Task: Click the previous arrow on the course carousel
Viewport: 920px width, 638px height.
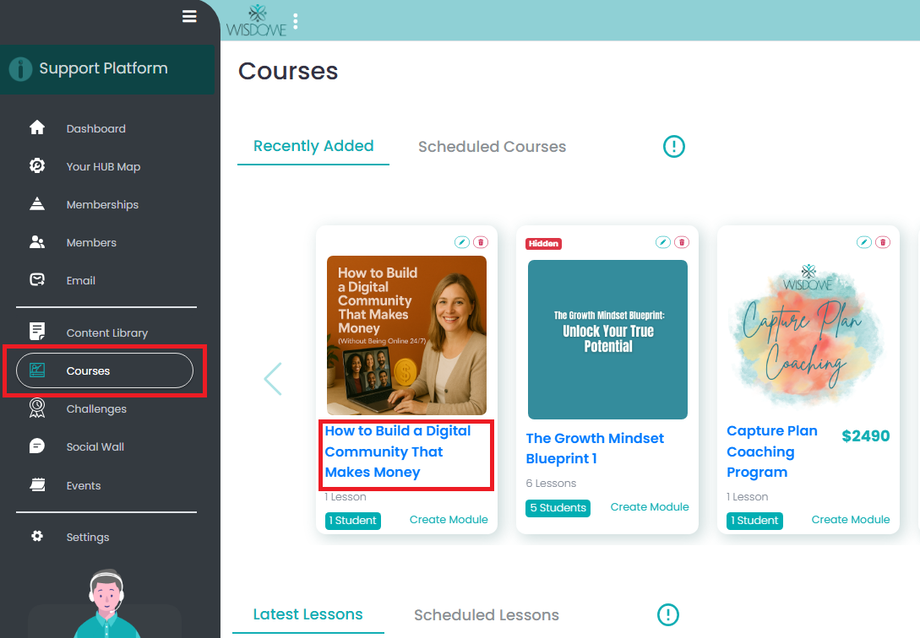Action: pyautogui.click(x=272, y=379)
